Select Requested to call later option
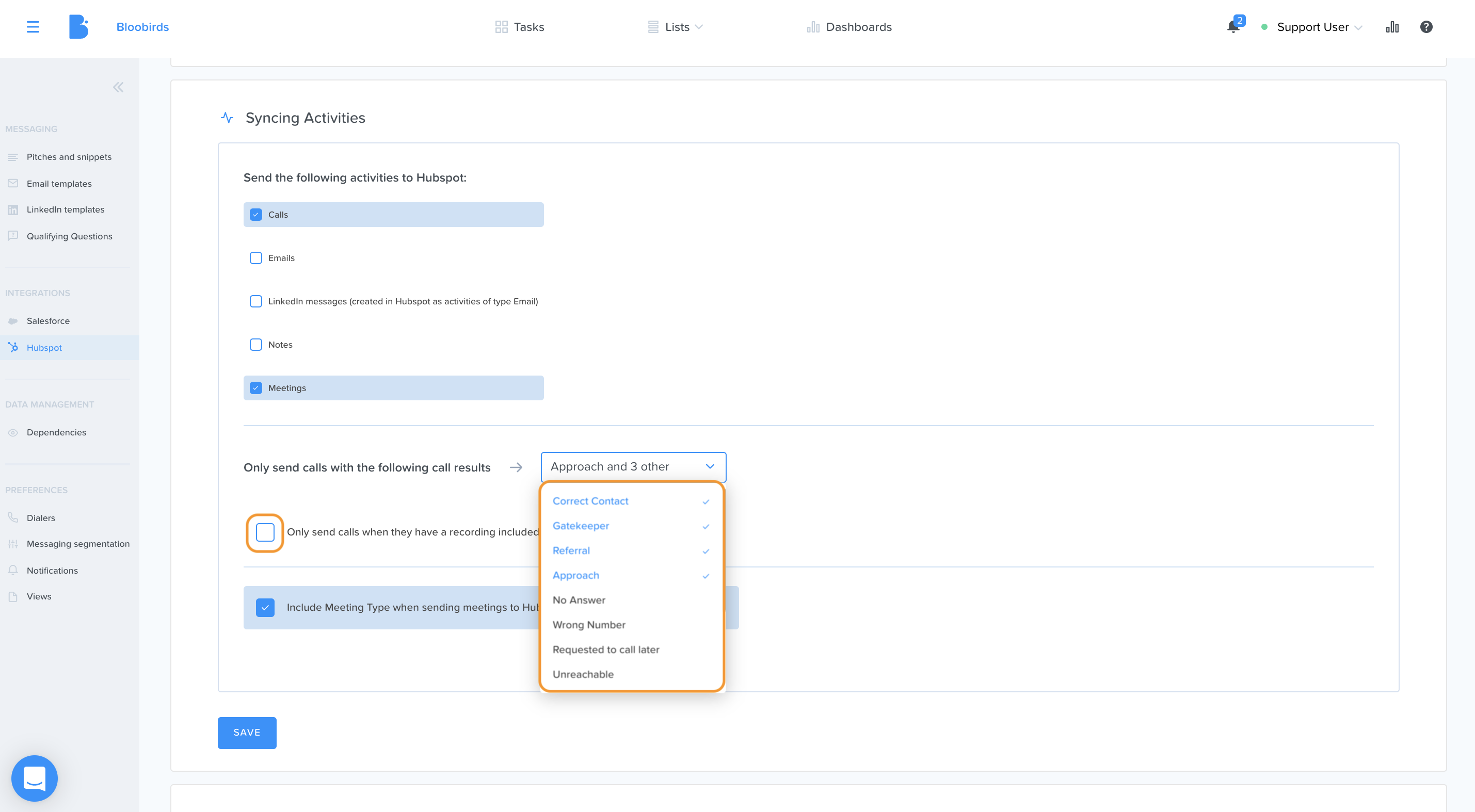Viewport: 1475px width, 812px height. coord(632,649)
